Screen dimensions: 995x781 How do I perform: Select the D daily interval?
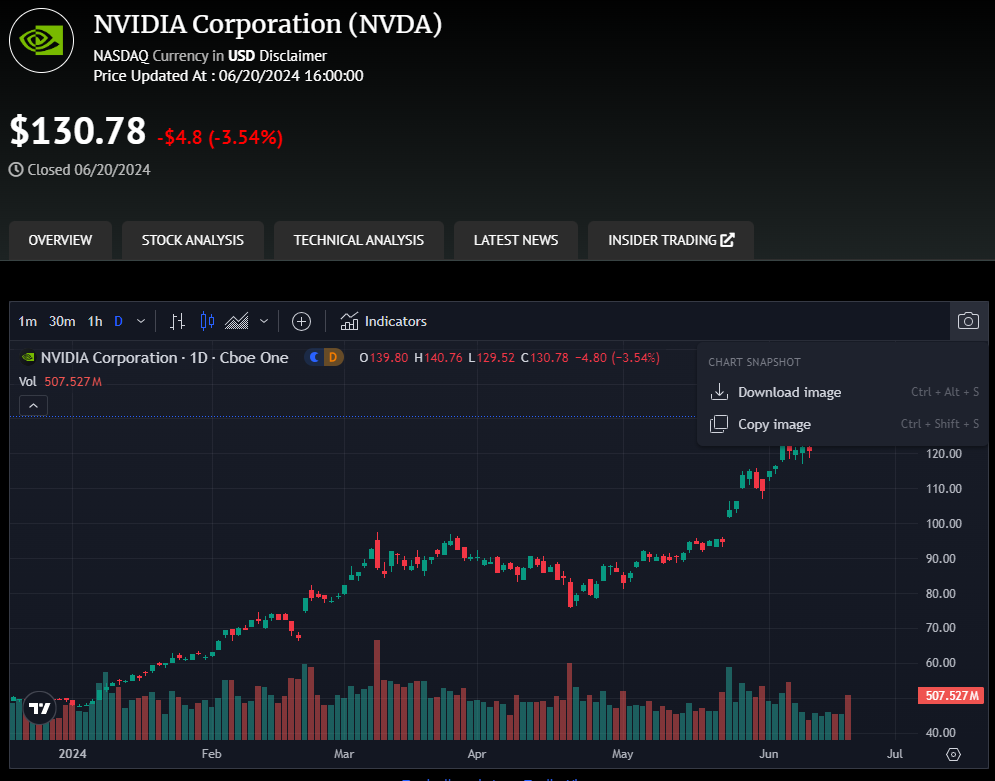coord(118,321)
